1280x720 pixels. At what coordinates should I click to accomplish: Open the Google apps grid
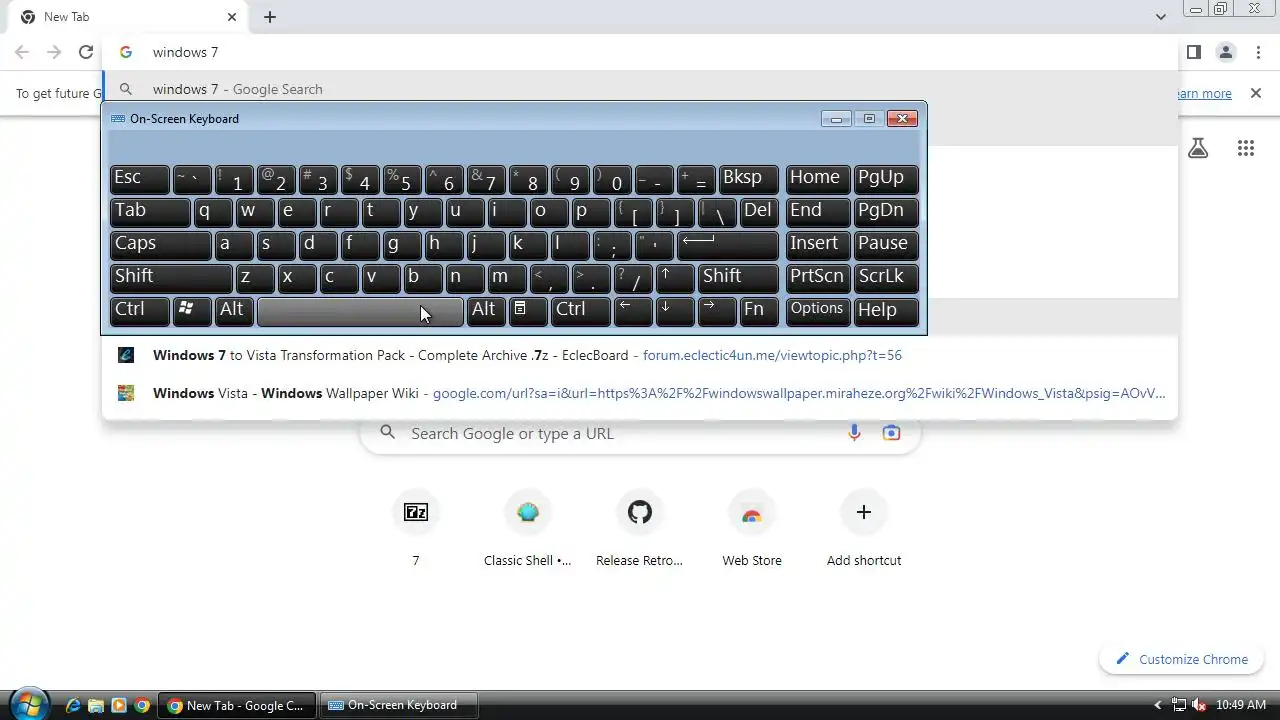pos(1246,149)
